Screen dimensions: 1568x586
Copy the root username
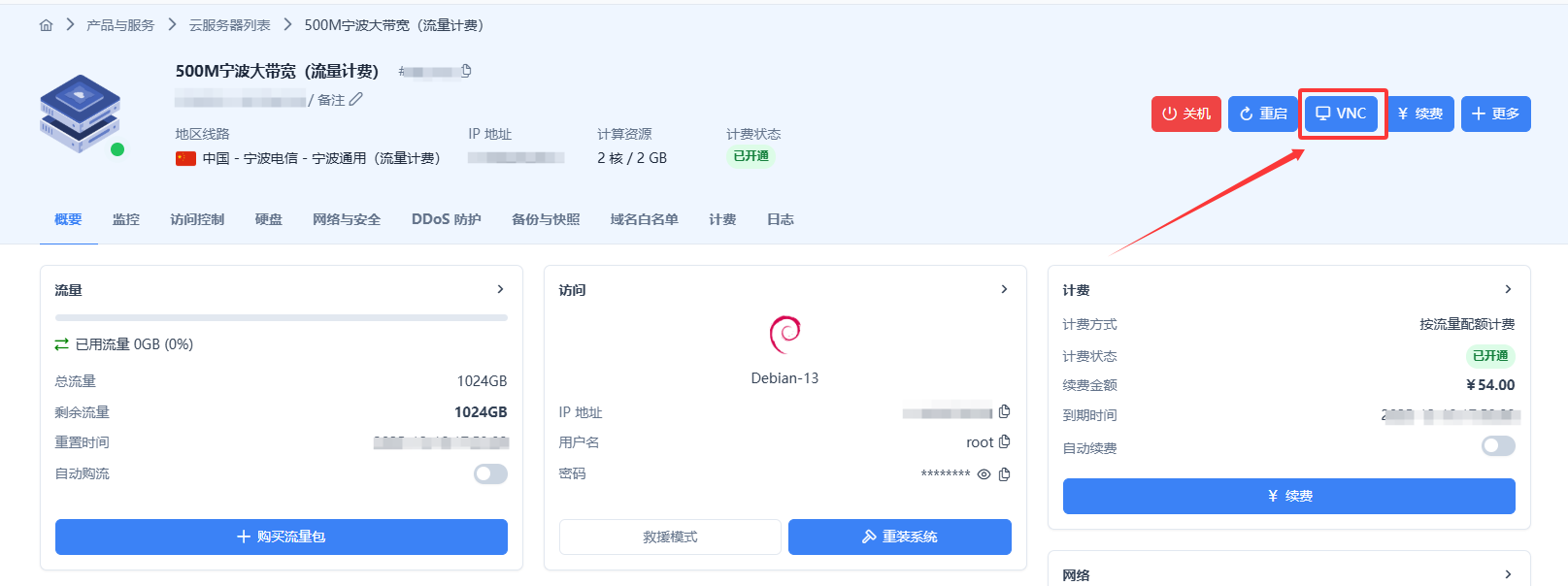pos(1004,441)
